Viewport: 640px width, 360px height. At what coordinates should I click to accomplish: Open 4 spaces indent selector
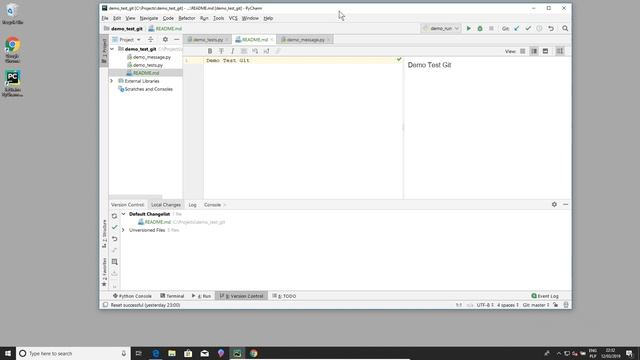[508, 305]
